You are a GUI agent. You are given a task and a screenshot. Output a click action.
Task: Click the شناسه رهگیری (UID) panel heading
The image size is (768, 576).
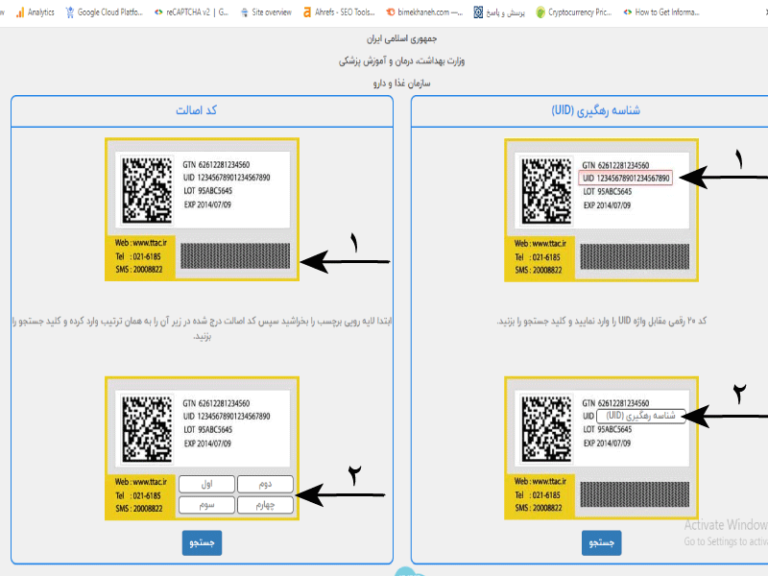tap(594, 110)
